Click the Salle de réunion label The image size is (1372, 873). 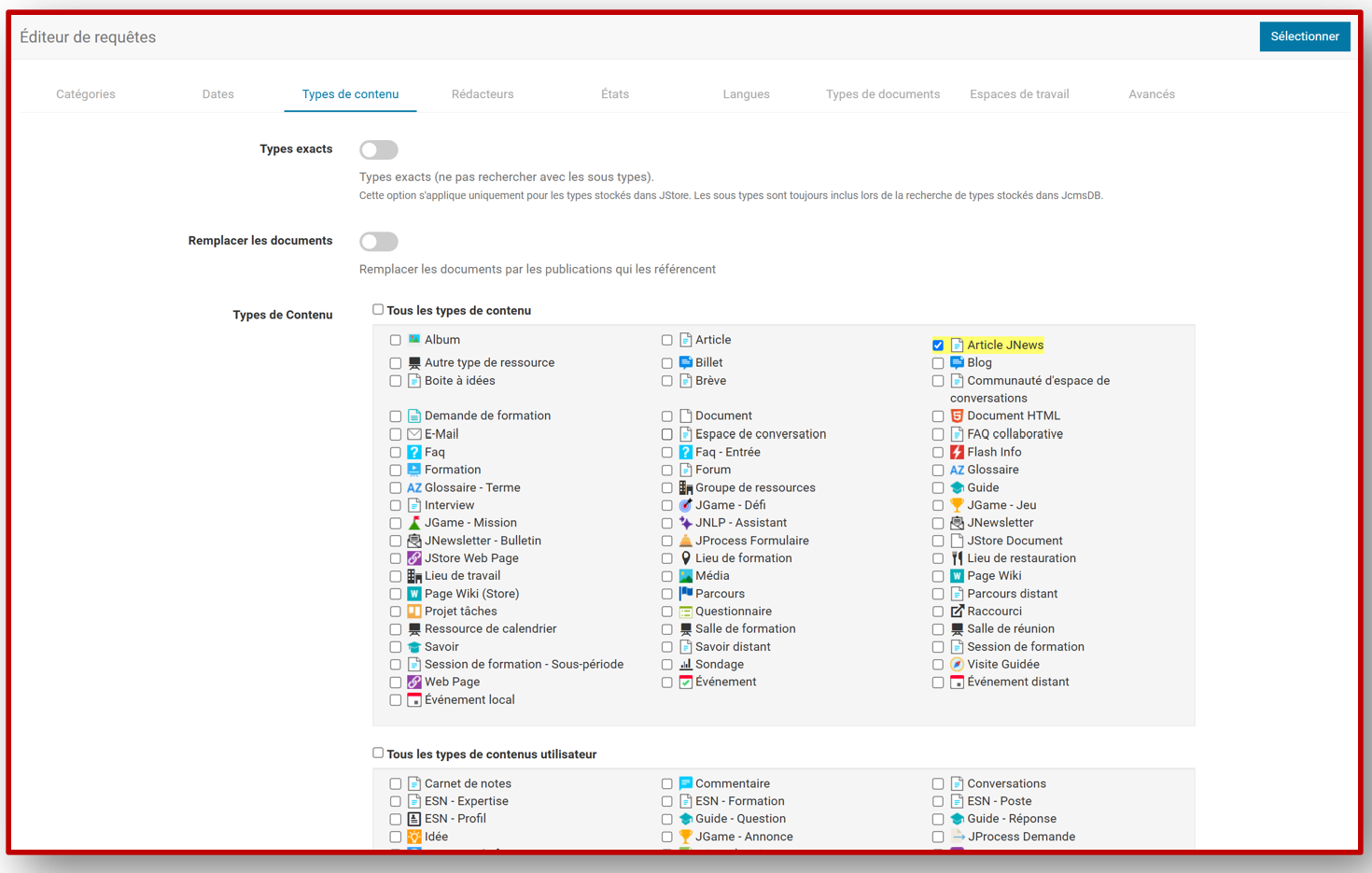click(1011, 629)
